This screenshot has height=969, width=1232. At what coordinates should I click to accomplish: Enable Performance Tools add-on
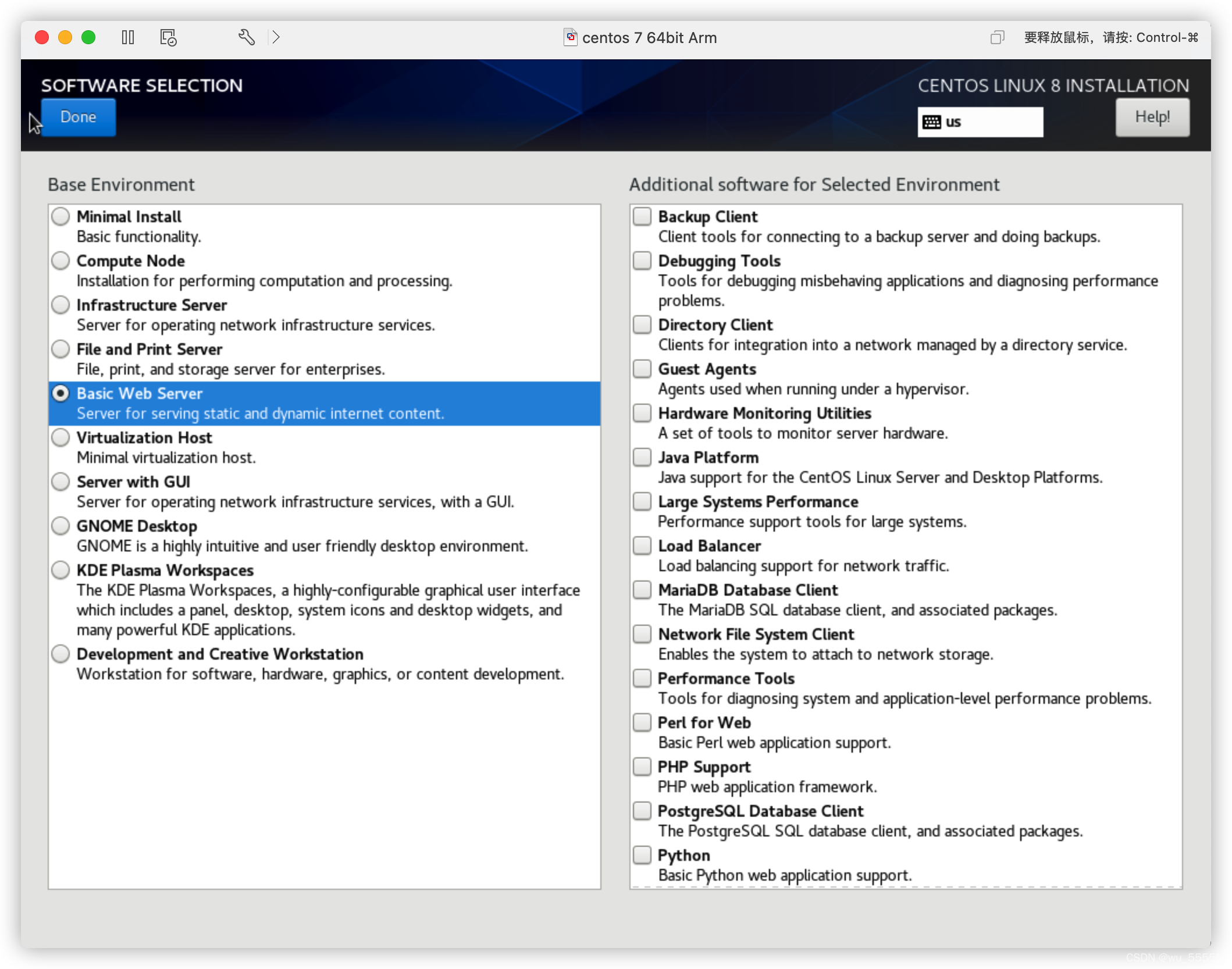[x=642, y=678]
